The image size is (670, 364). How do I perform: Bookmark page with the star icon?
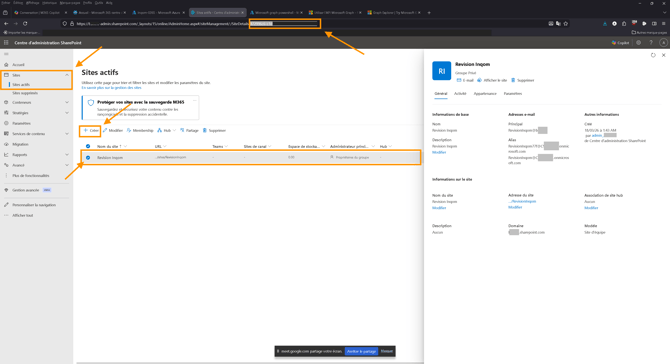click(x=566, y=23)
